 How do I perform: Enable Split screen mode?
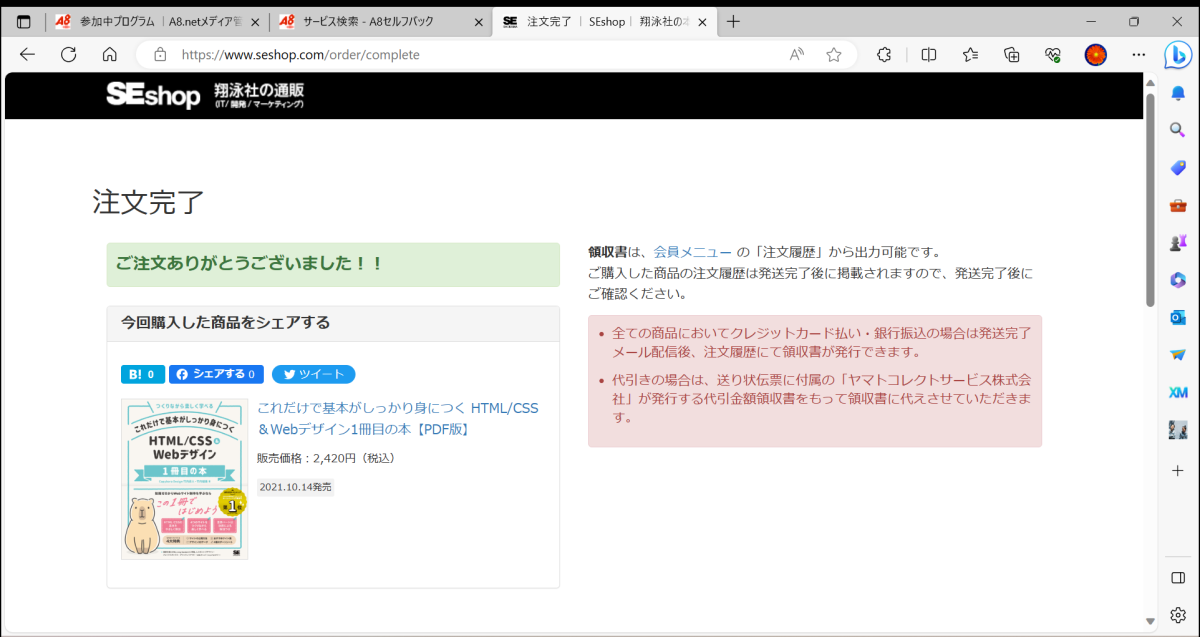928,55
